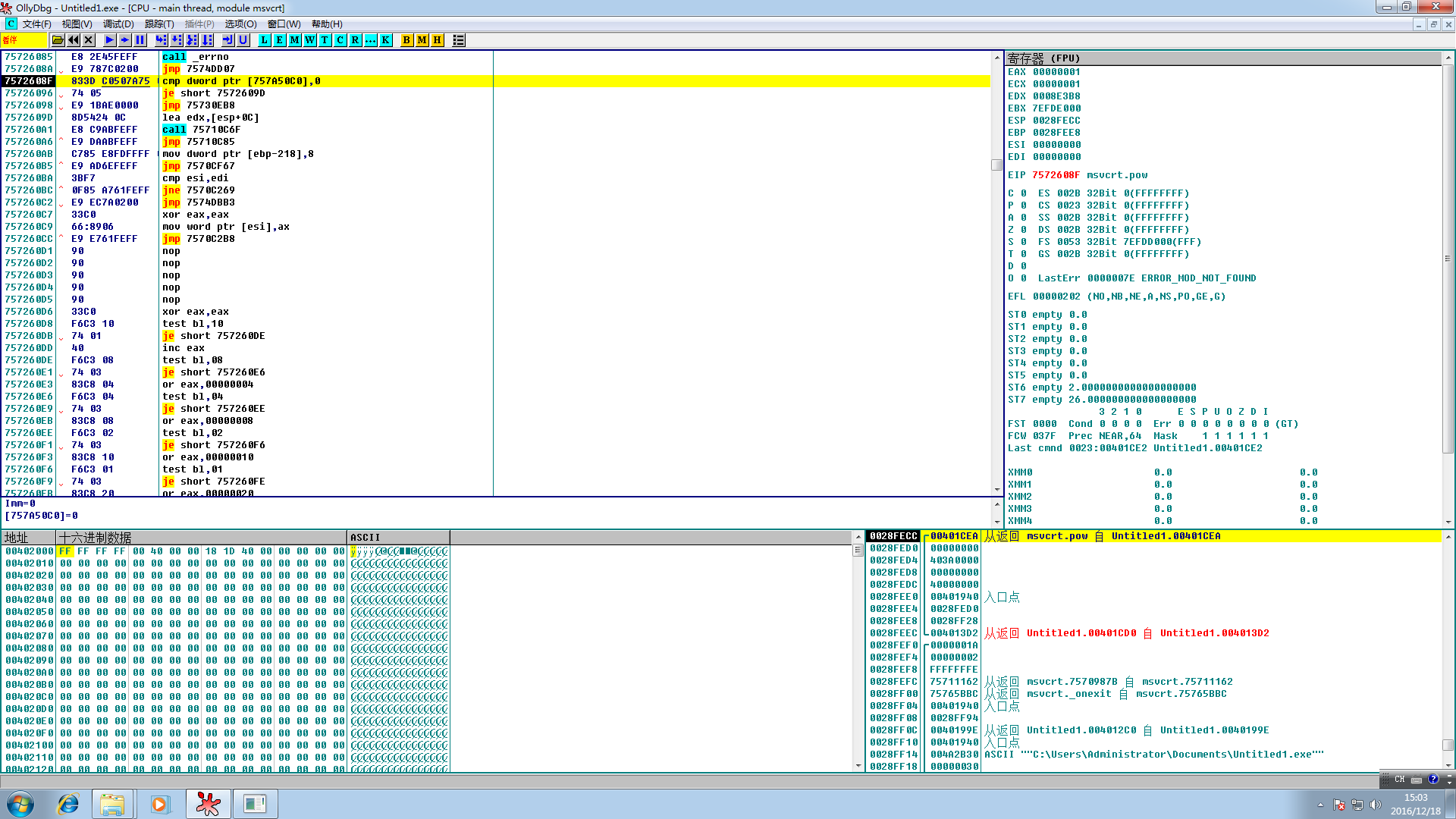Click the Step into toolbar icon
The width and height of the screenshot is (1456, 819).
coord(162,40)
